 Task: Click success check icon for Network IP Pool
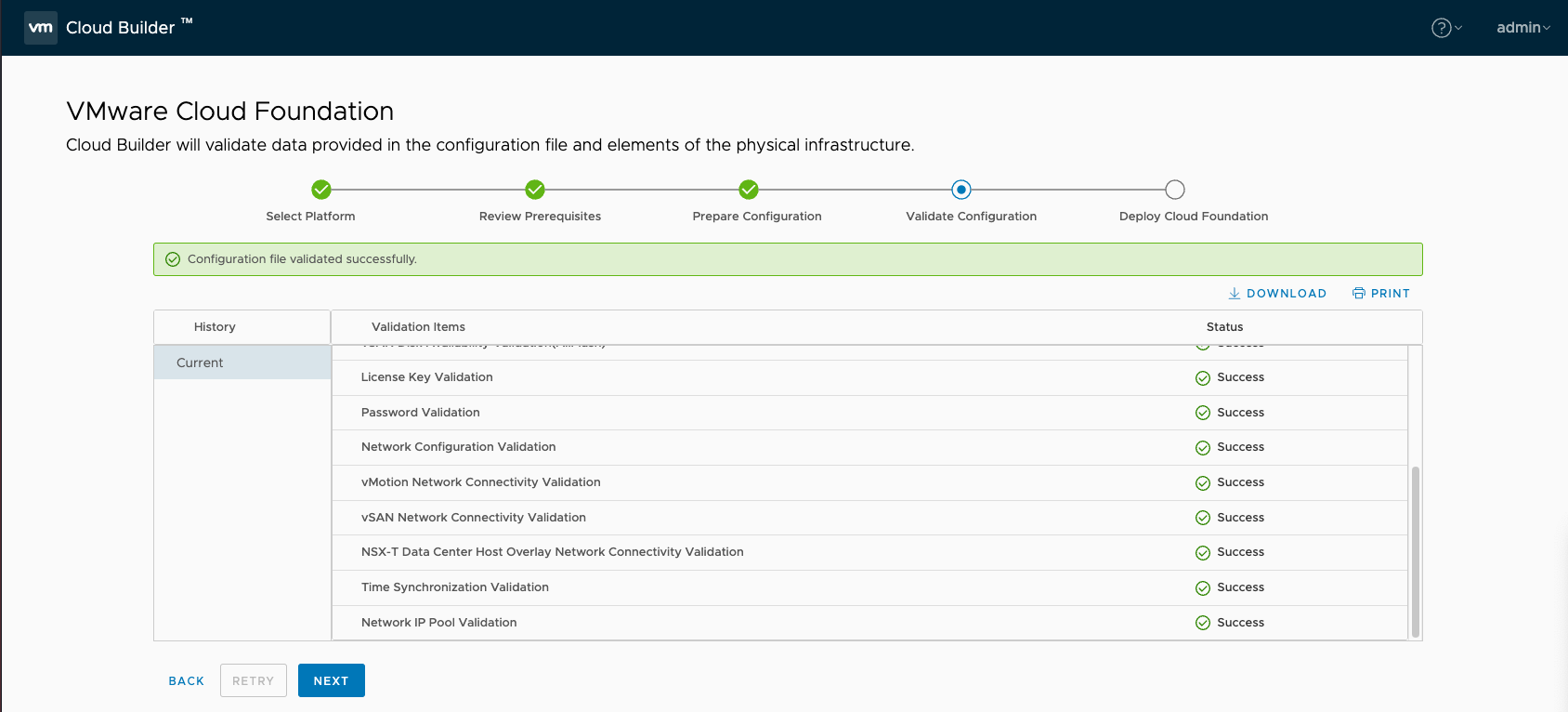point(1203,623)
